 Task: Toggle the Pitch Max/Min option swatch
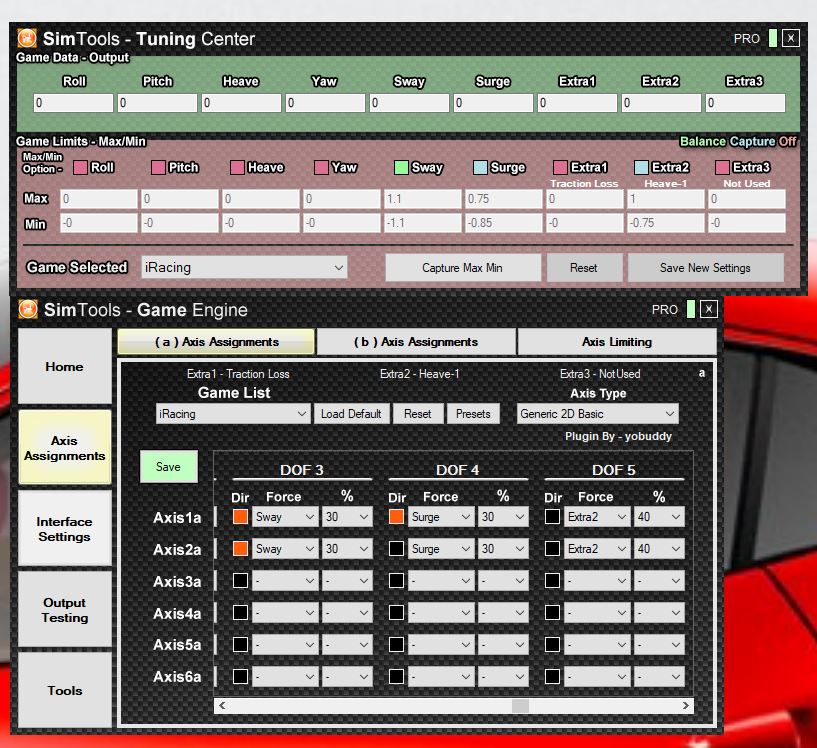pyautogui.click(x=158, y=167)
